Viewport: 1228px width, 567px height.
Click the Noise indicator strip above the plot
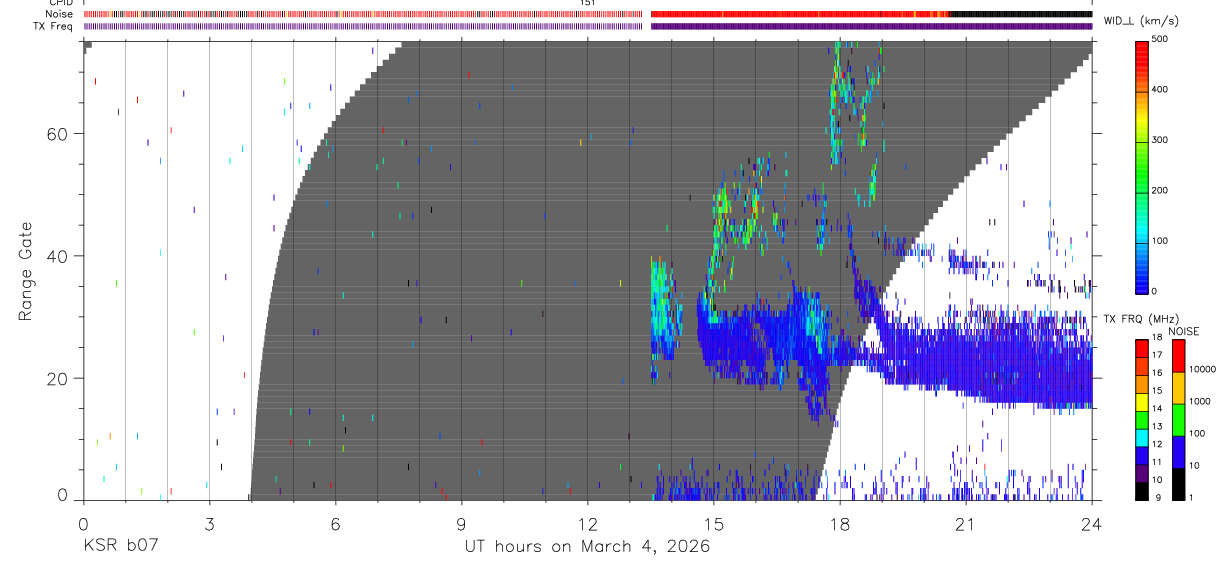pos(587,14)
